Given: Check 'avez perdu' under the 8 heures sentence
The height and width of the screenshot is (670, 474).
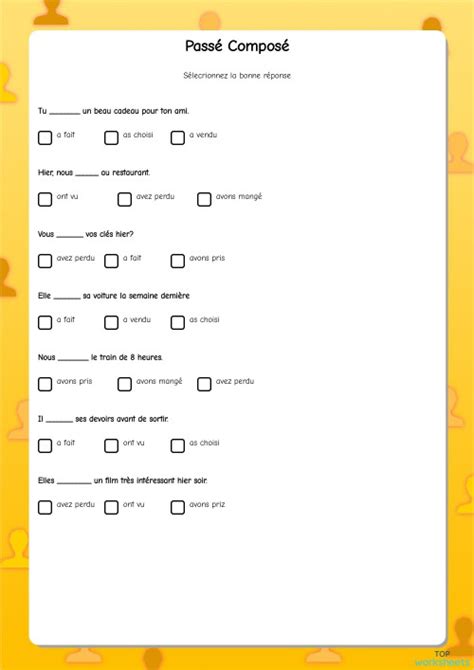Looking at the screenshot, I should click(204, 384).
